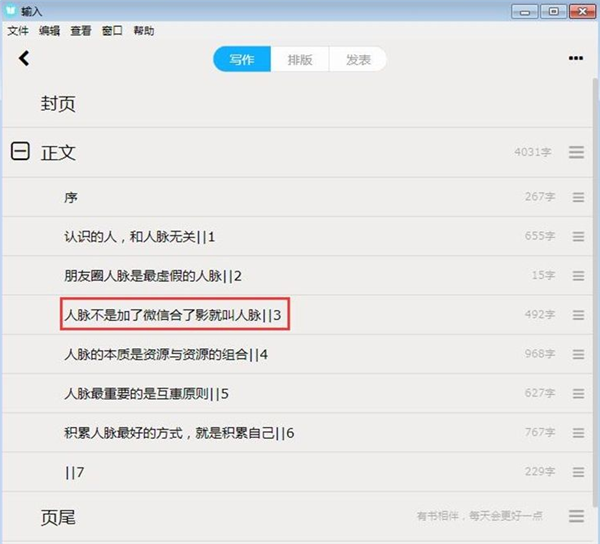Viewport: 600px width, 544px height.
Task: Click the app icon in the title bar
Action: point(10,11)
